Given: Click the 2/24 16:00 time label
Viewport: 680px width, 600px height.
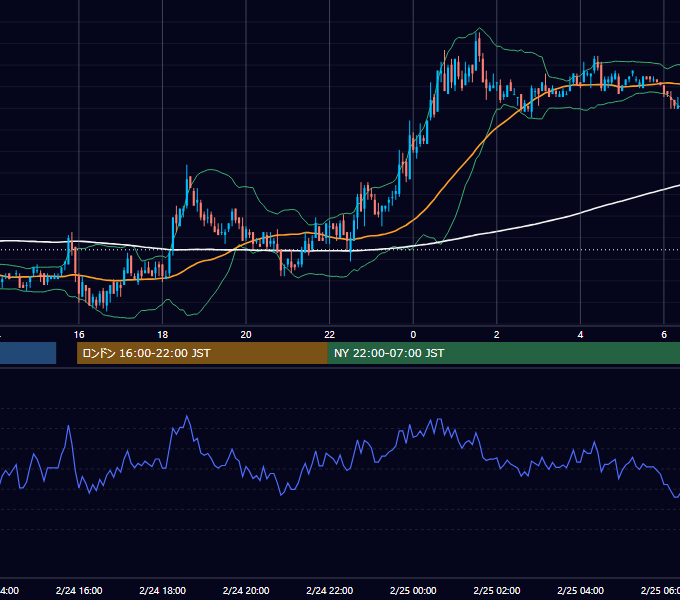Looking at the screenshot, I should 79,590.
